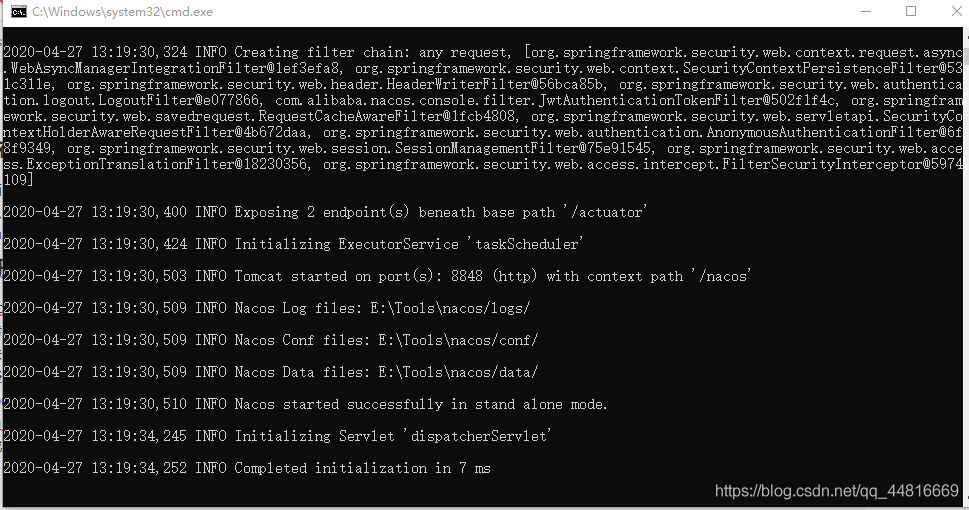Image resolution: width=969 pixels, height=510 pixels.
Task: Select the 'Nacos Data files' path line
Action: point(271,372)
